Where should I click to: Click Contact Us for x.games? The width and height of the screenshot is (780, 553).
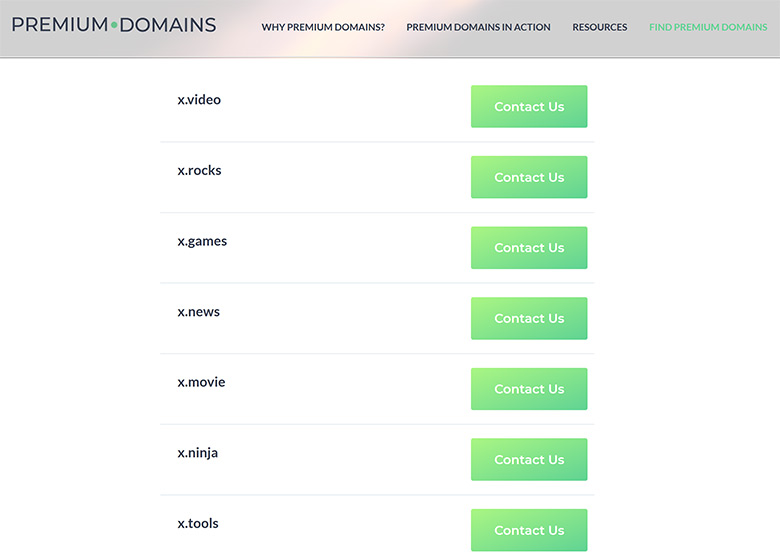tap(529, 248)
